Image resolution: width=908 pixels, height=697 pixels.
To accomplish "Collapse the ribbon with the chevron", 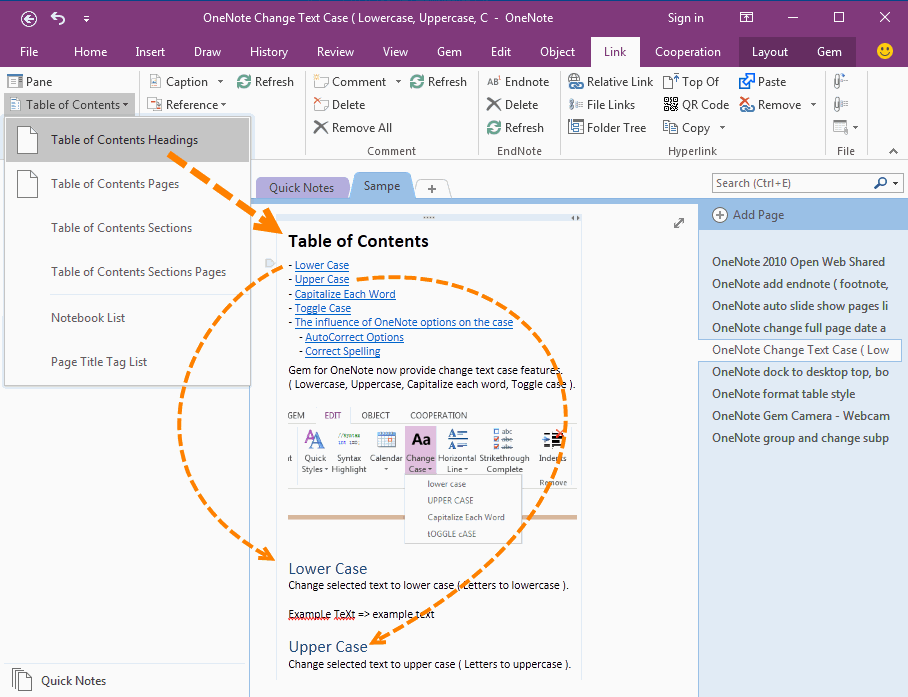I will [x=894, y=151].
